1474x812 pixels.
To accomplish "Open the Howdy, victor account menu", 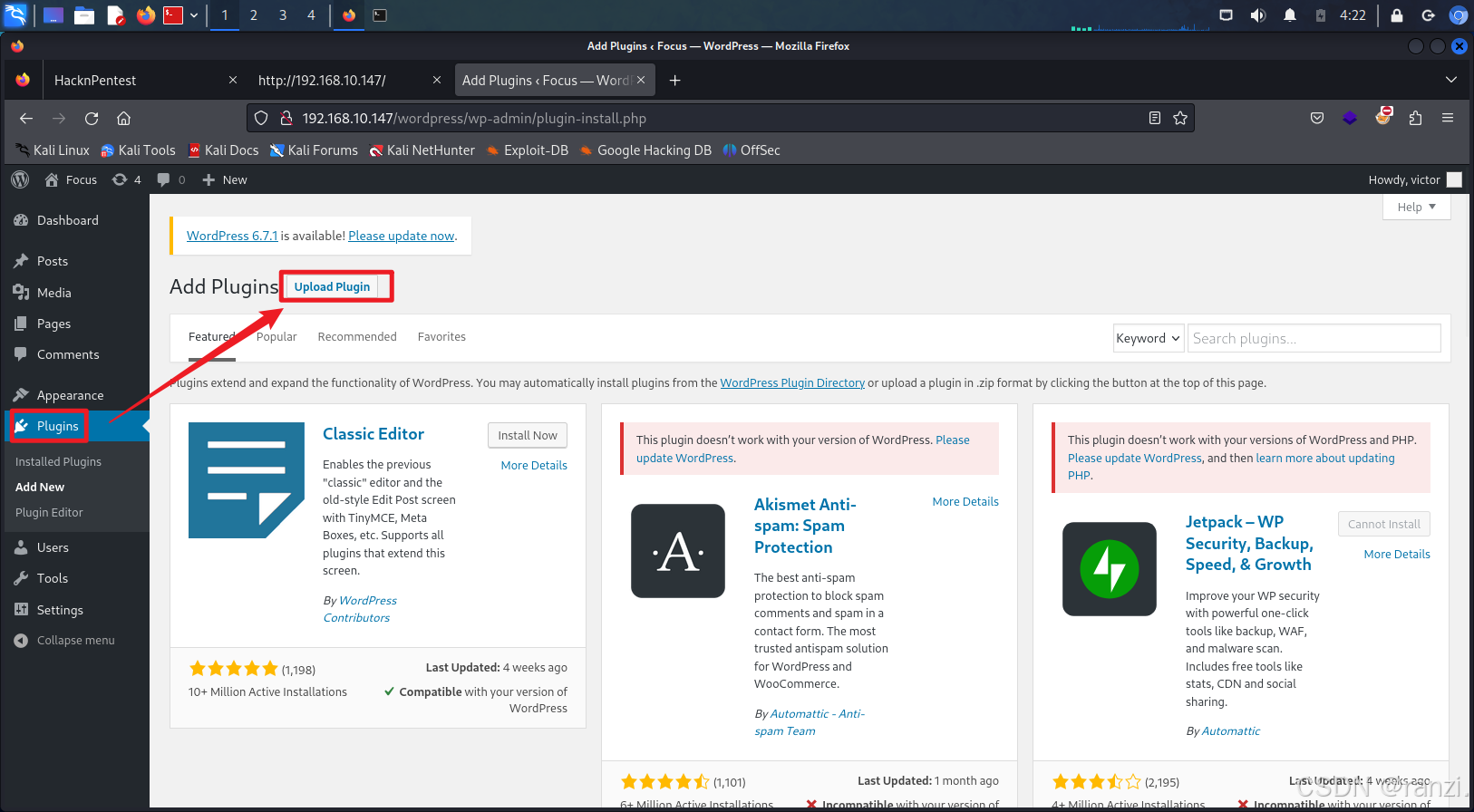I will [1414, 179].
